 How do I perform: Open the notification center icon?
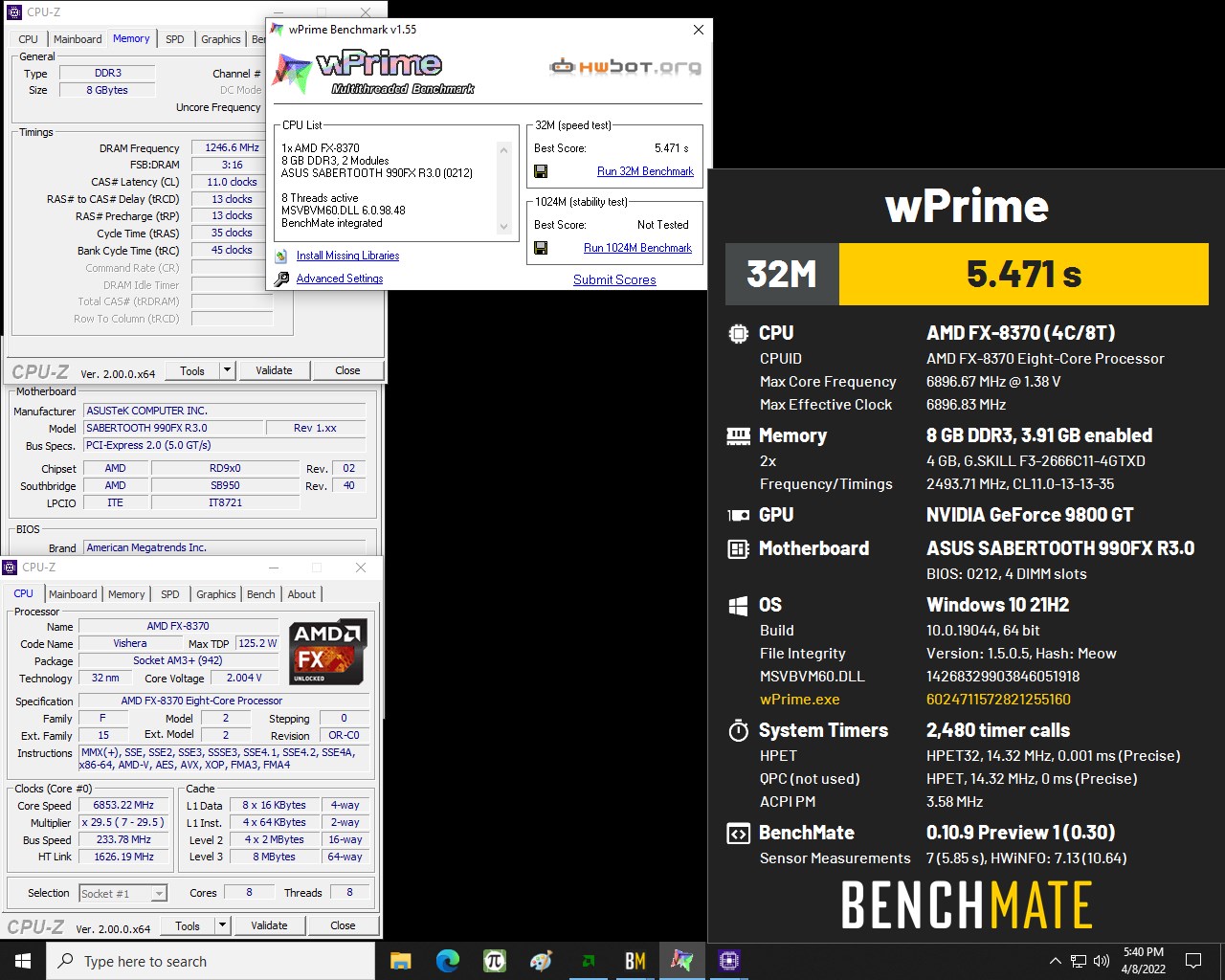click(1193, 961)
